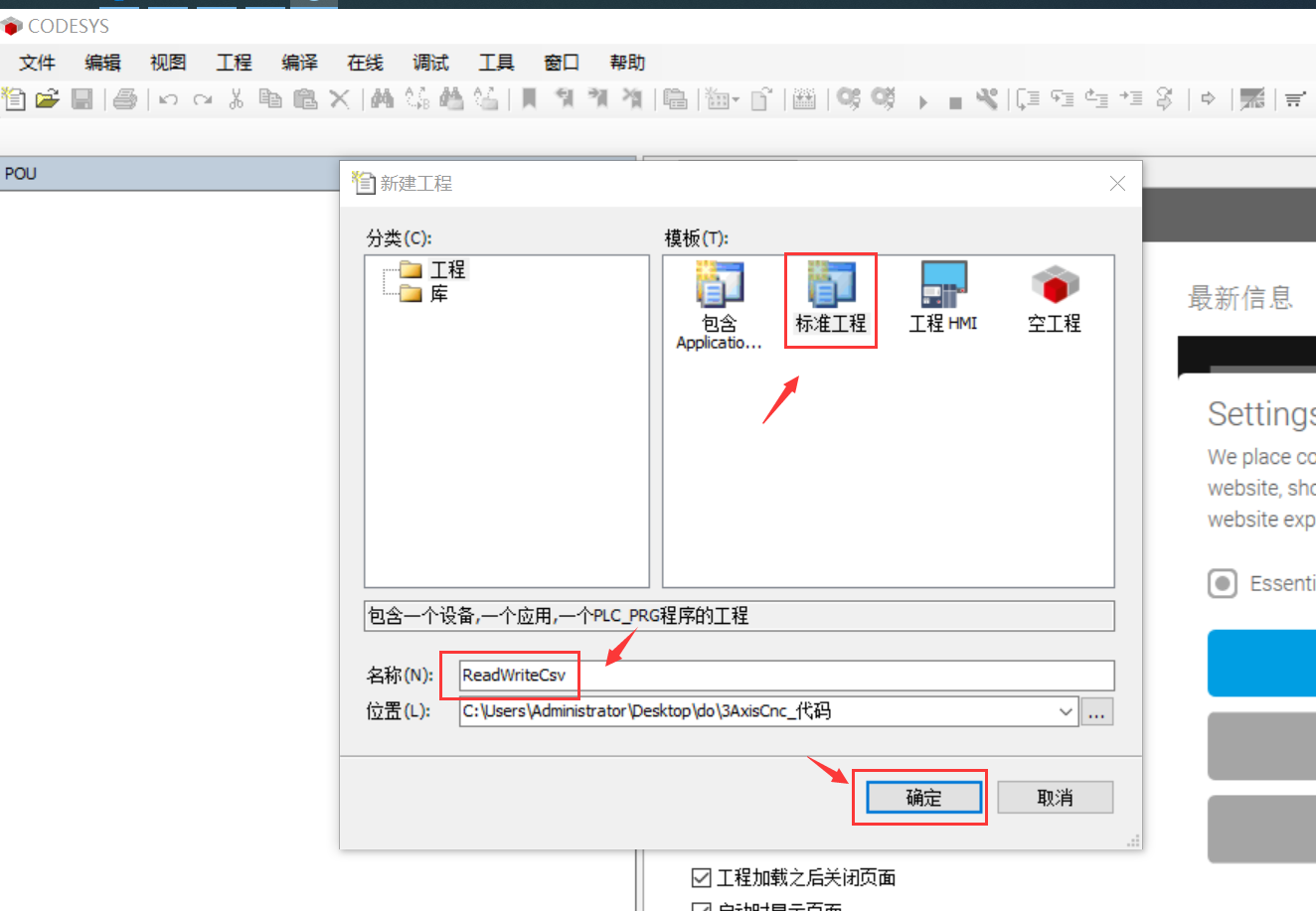Select the Find (binoculars) toolbar icon
The image size is (1316, 911).
click(x=382, y=99)
